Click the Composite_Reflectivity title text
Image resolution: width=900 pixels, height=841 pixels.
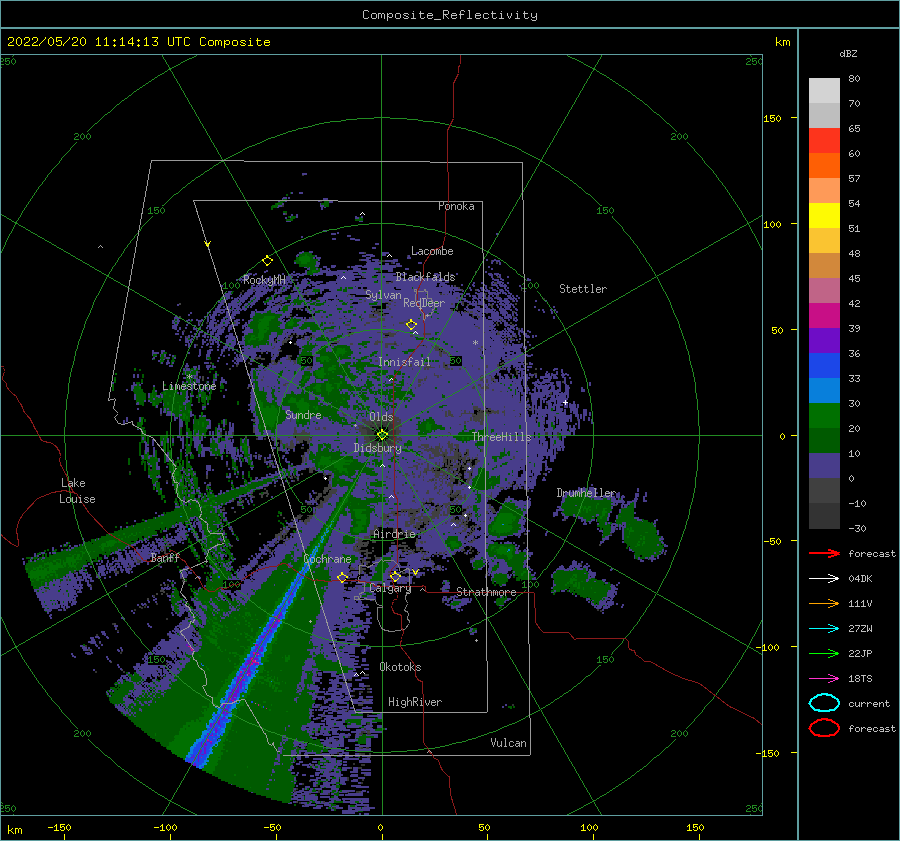pyautogui.click(x=450, y=15)
